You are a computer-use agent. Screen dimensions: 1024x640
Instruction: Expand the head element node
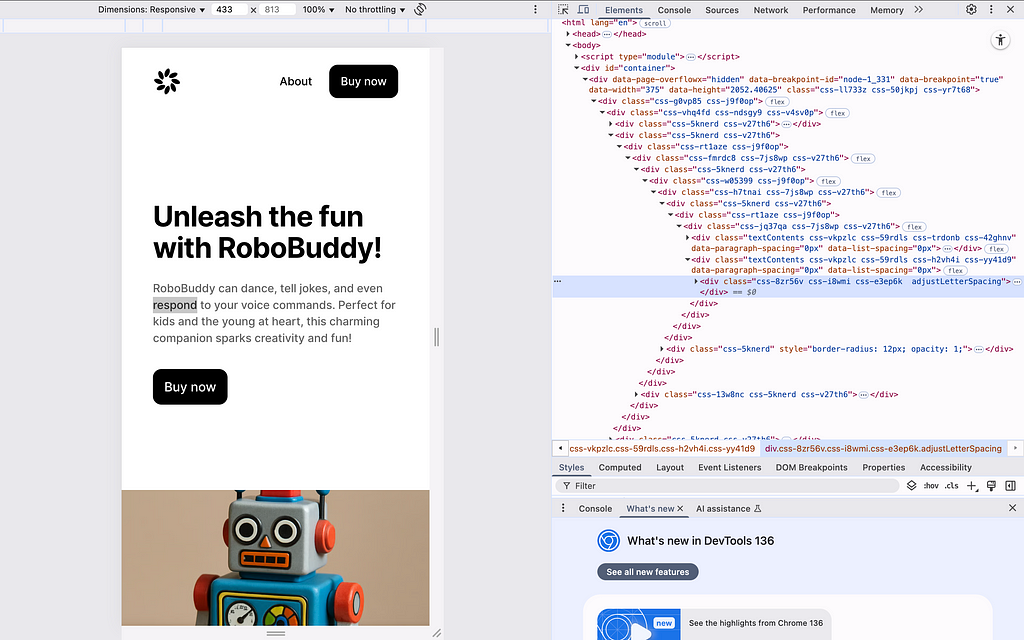click(x=568, y=34)
